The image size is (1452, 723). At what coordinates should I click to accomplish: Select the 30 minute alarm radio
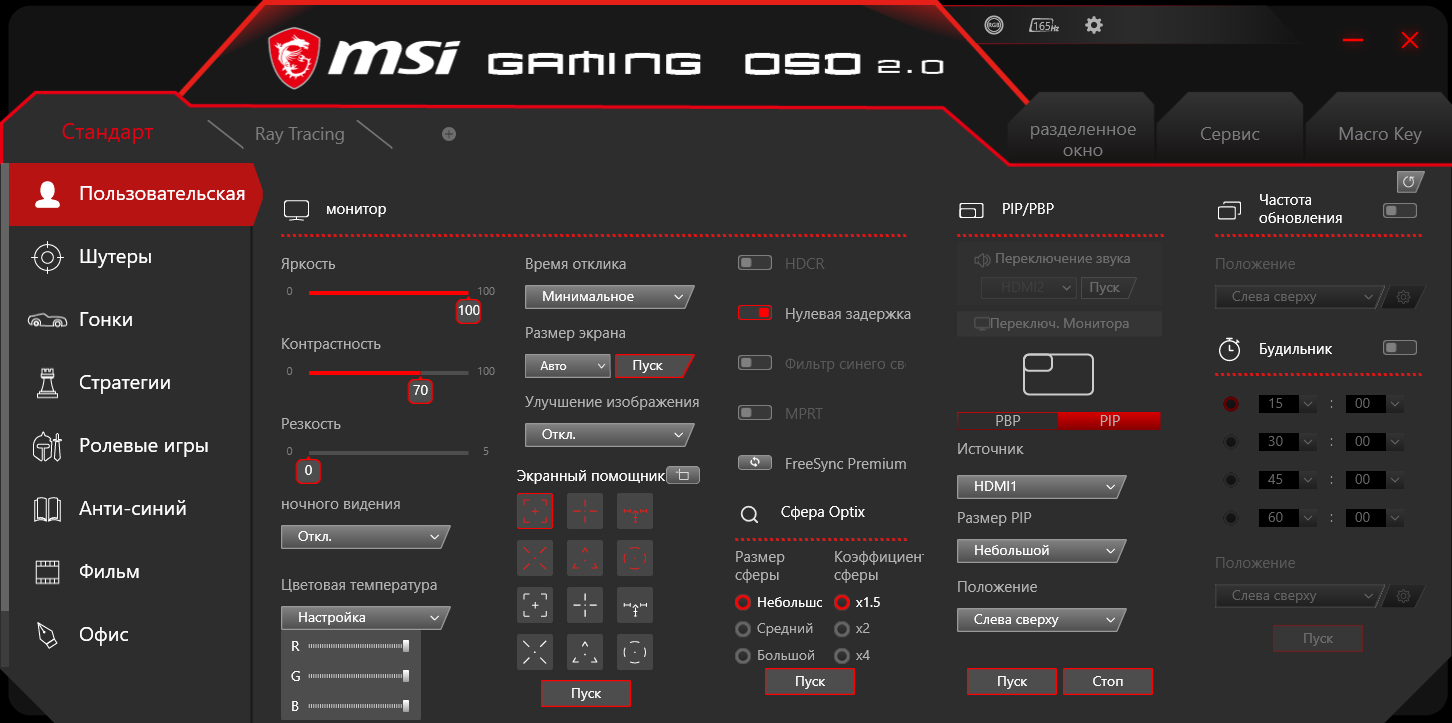(x=1231, y=442)
